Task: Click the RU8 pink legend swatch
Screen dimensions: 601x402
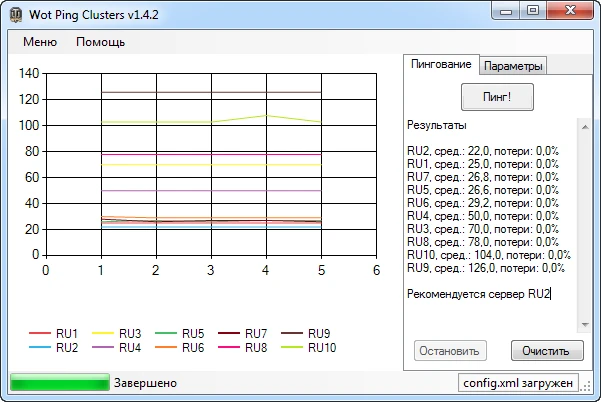Action: click(228, 348)
